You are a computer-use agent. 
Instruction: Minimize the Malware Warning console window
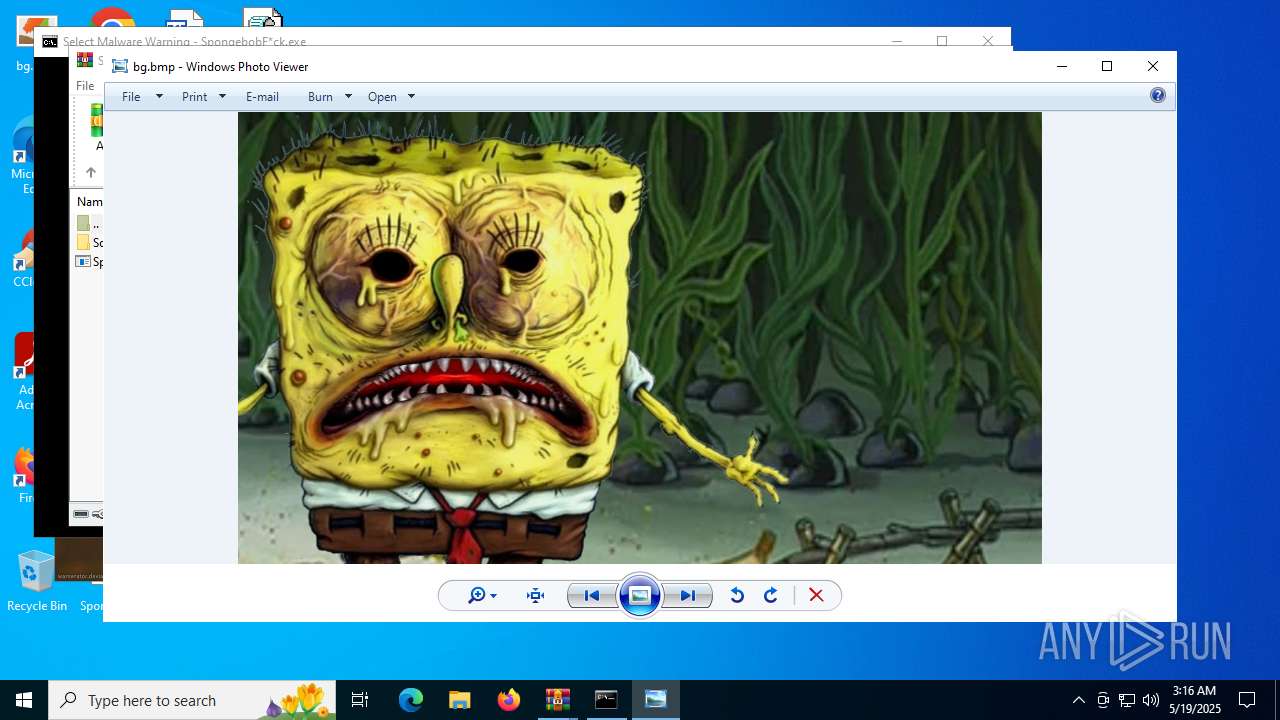point(897,41)
